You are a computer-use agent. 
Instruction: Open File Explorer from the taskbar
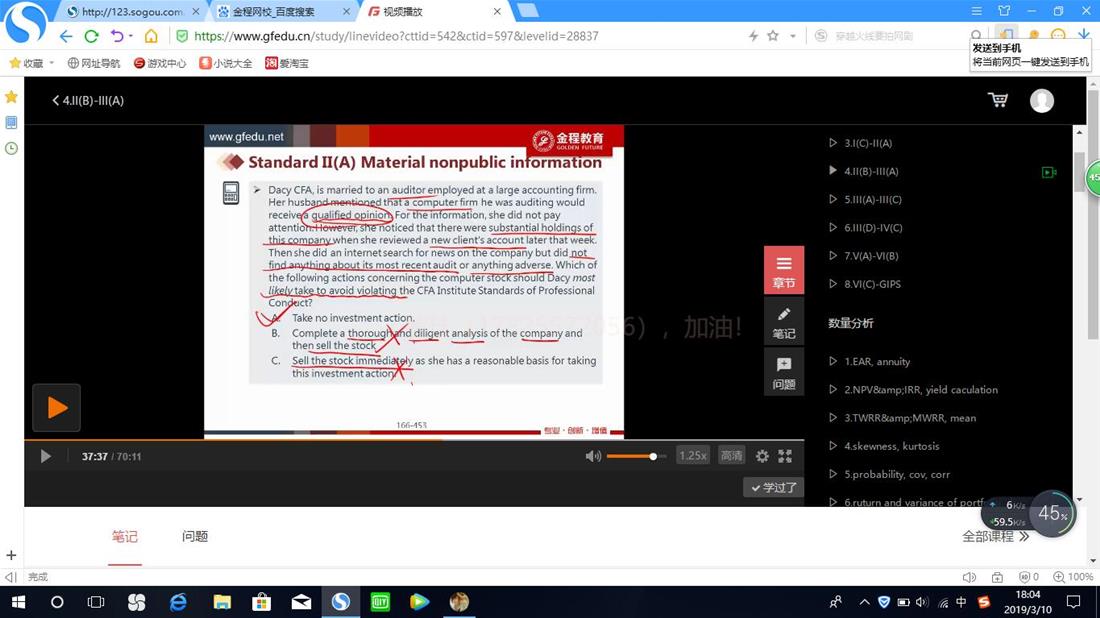(222, 602)
